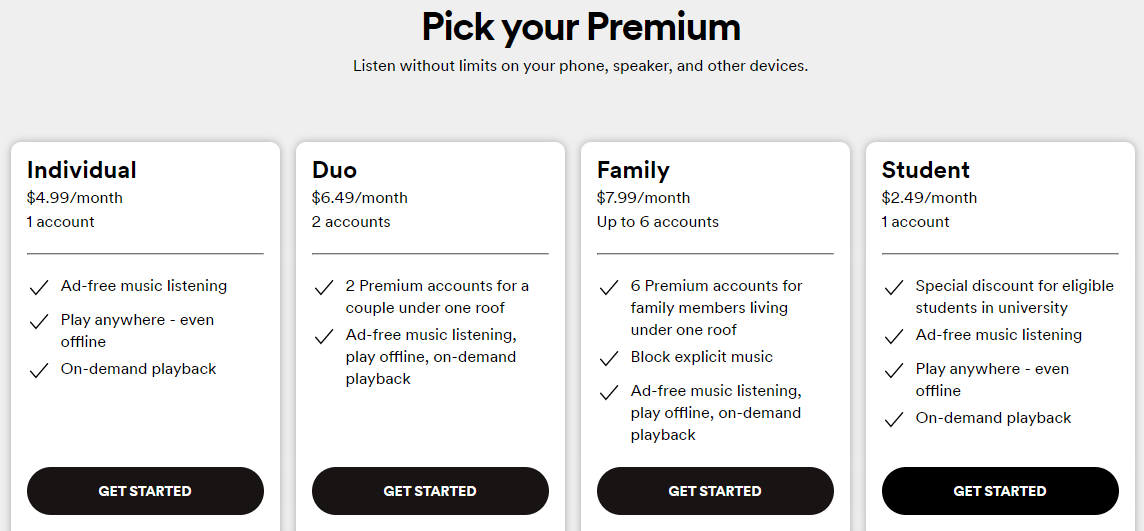Click Get Started under Individual plan
This screenshot has width=1144, height=531.
145,491
